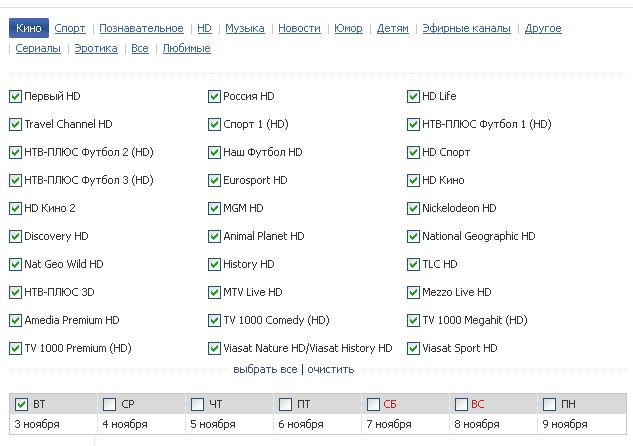The image size is (633, 446).
Task: Tick the СР 4 ноября checkbox
Action: pyautogui.click(x=109, y=405)
